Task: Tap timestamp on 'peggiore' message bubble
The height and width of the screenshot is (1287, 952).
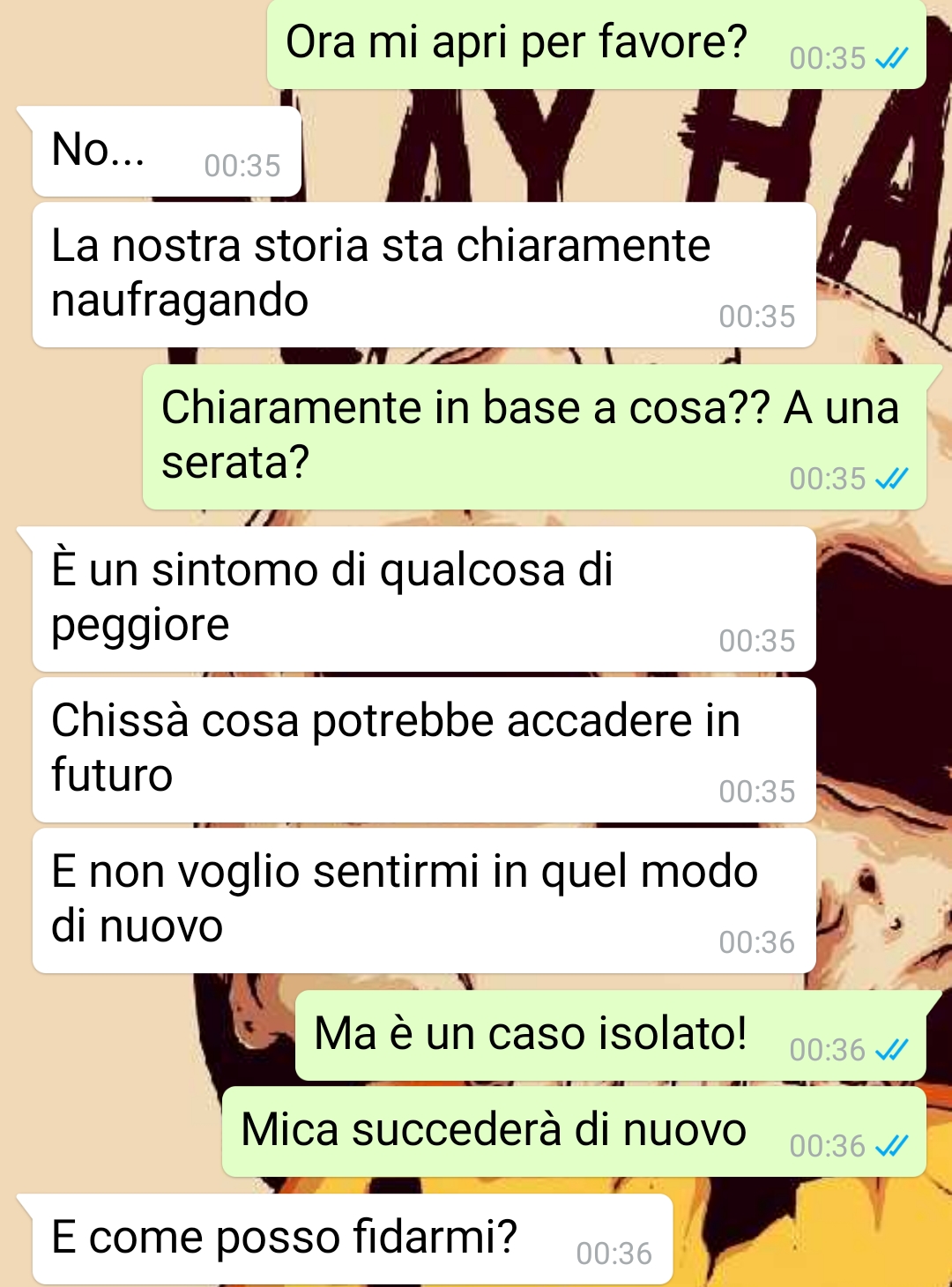Action: pyautogui.click(x=757, y=641)
